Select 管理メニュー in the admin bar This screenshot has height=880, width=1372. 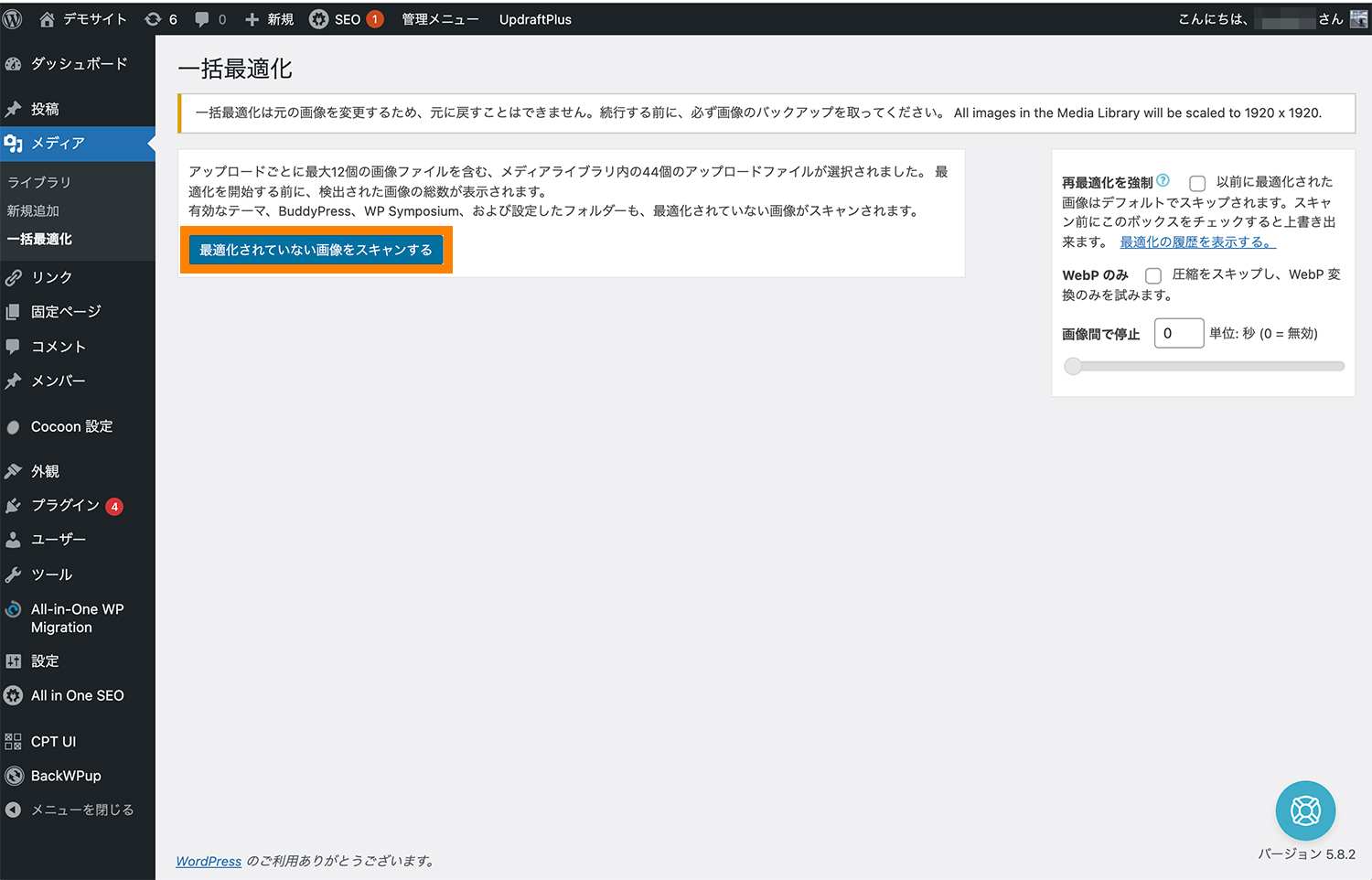(440, 18)
